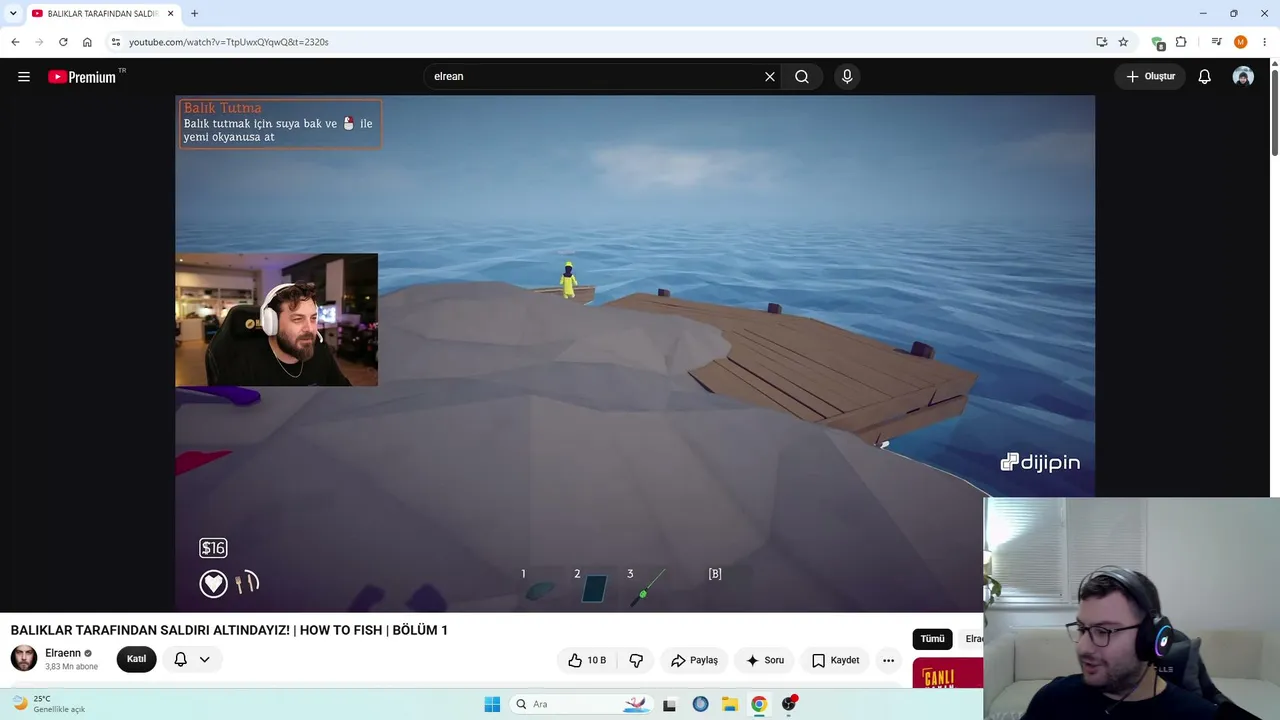The image size is (1280, 720).
Task: Open the Elraenn channel name link
Action: pos(63,653)
